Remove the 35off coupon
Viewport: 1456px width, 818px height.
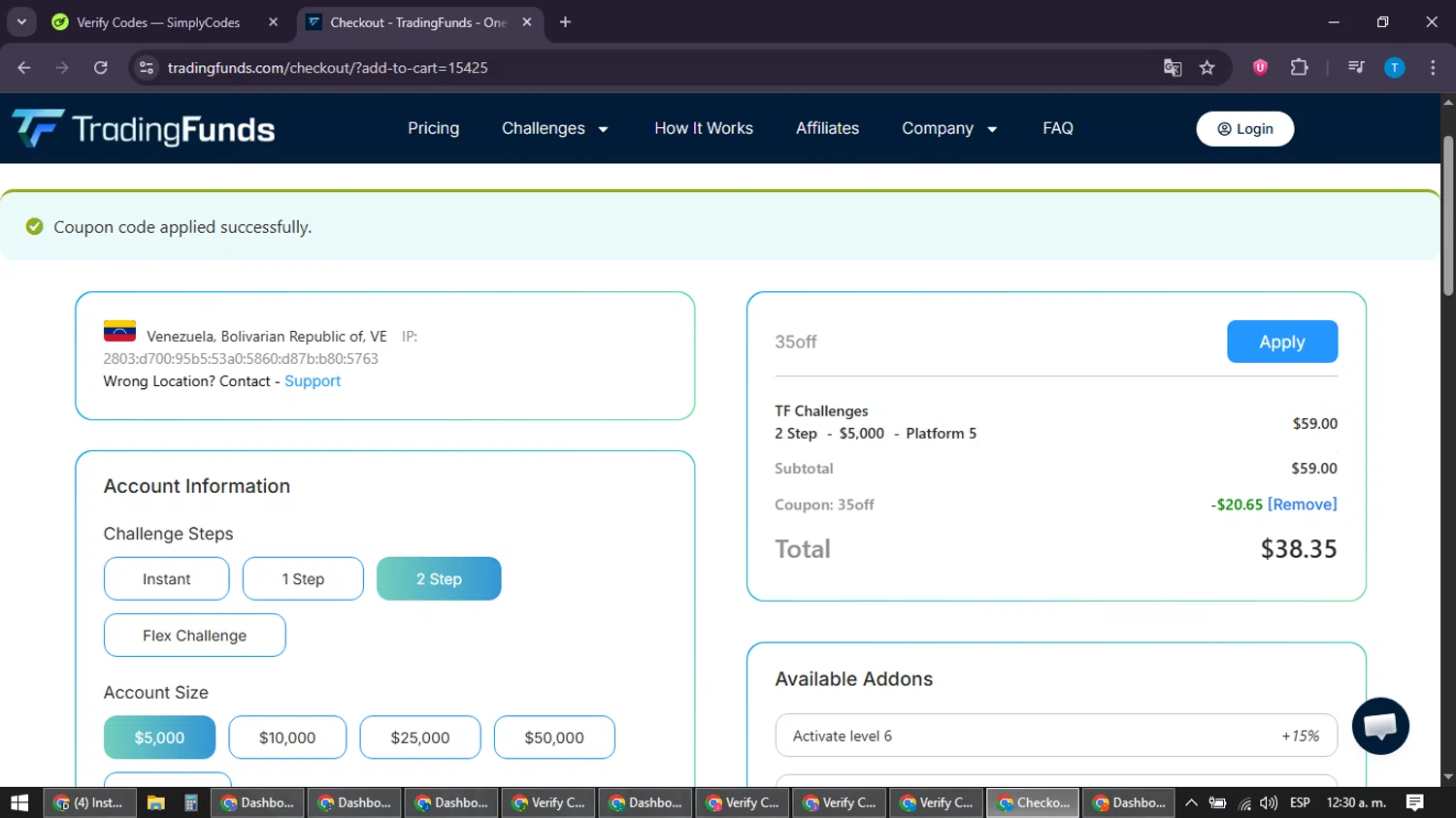[x=1302, y=505]
